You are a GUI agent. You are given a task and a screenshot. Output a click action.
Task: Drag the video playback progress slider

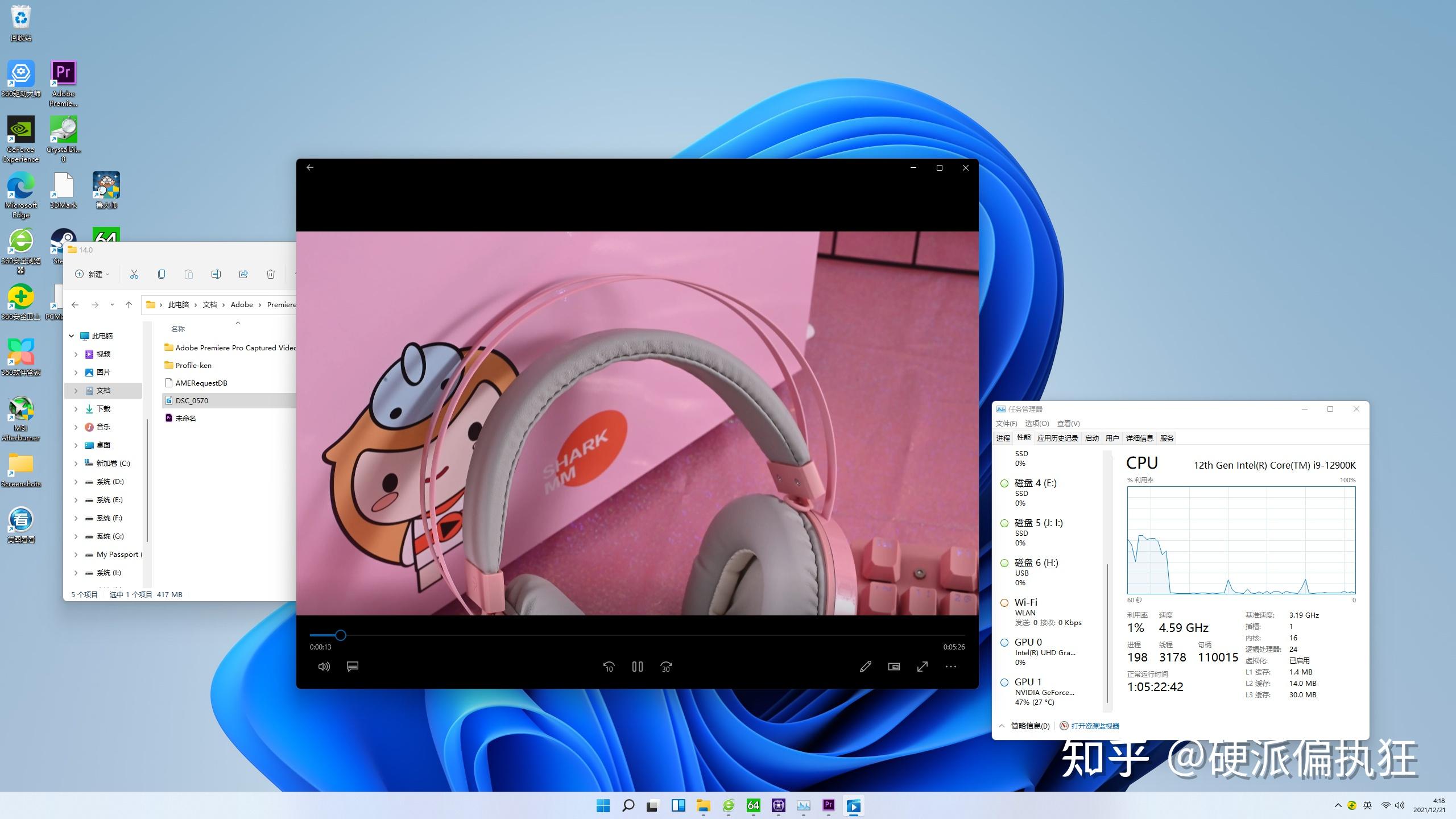(x=340, y=635)
